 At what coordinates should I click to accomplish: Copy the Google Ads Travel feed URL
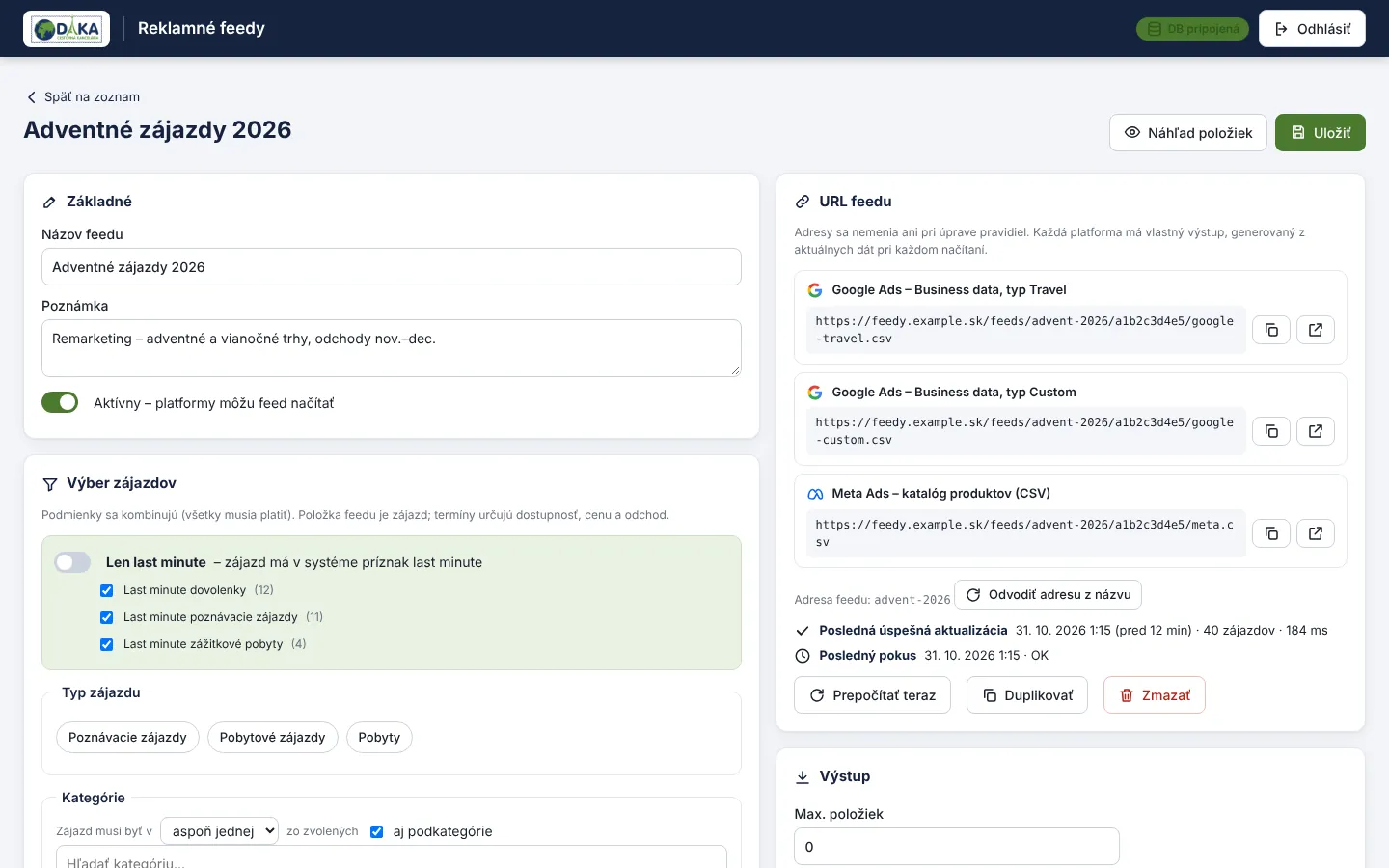pos(1271,330)
